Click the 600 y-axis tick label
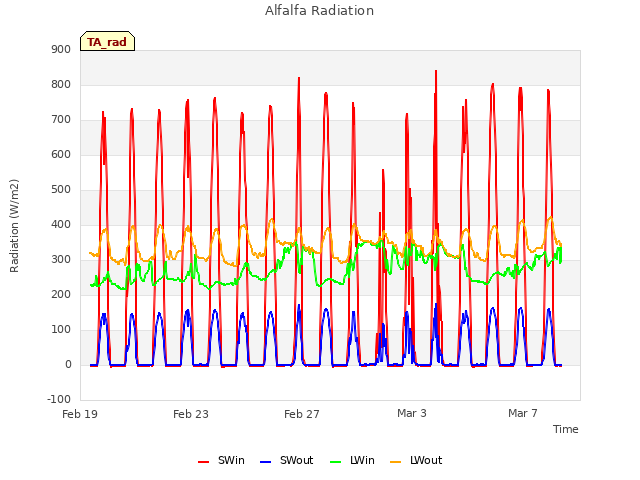Viewport: 640px width, 480px height. point(61,154)
